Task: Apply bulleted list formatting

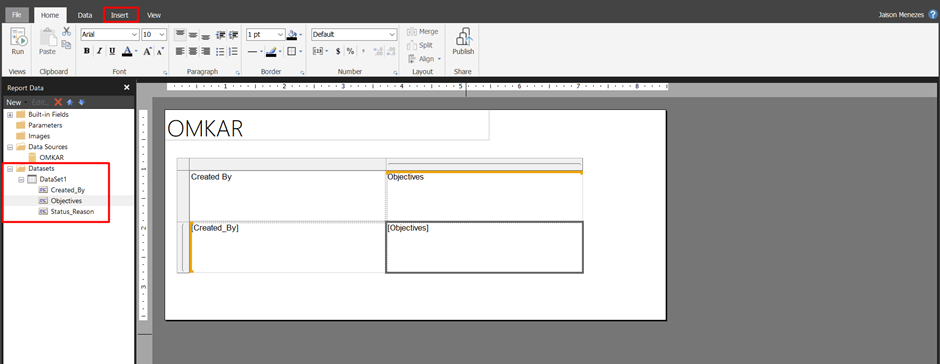Action: click(220, 52)
